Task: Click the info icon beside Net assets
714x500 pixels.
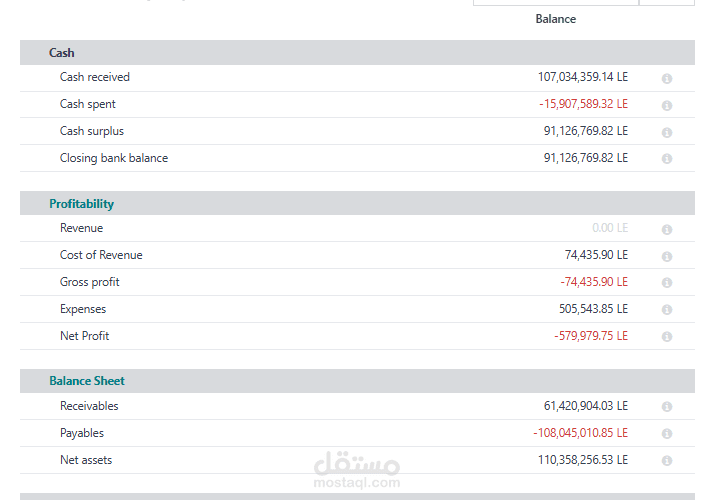Action: pos(666,461)
